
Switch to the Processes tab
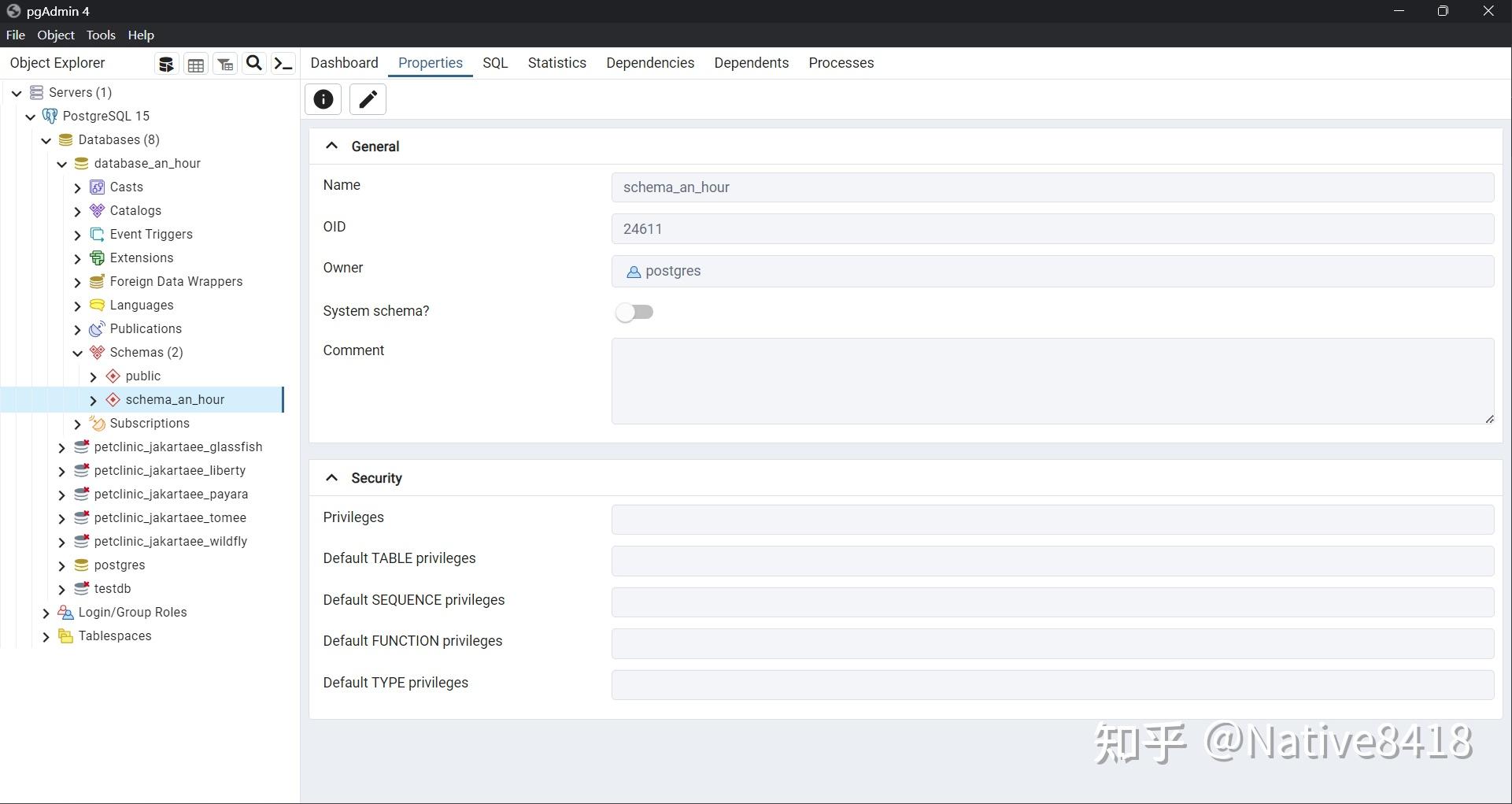point(841,63)
